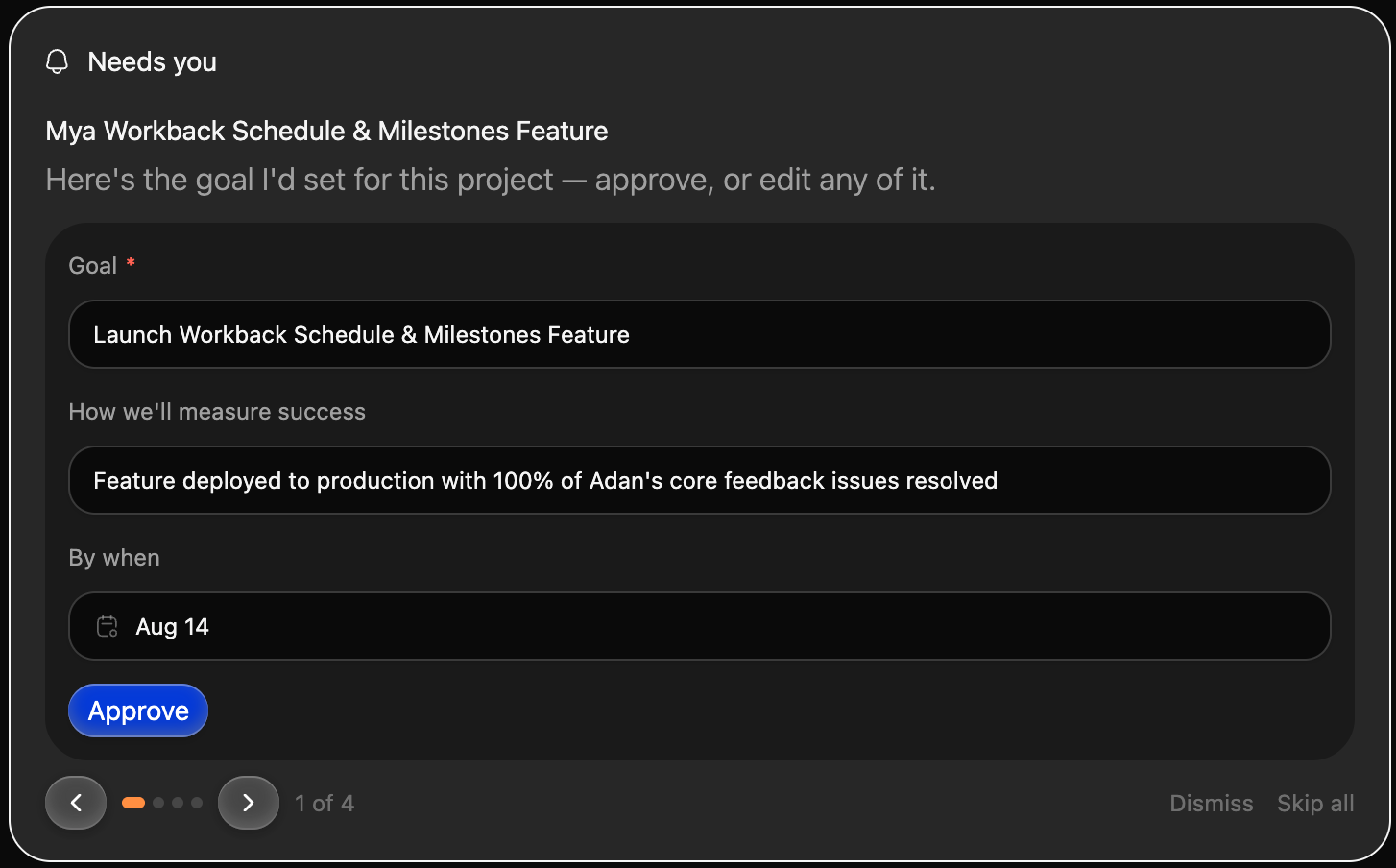
Task: Skip all pending requests
Action: (x=1315, y=804)
